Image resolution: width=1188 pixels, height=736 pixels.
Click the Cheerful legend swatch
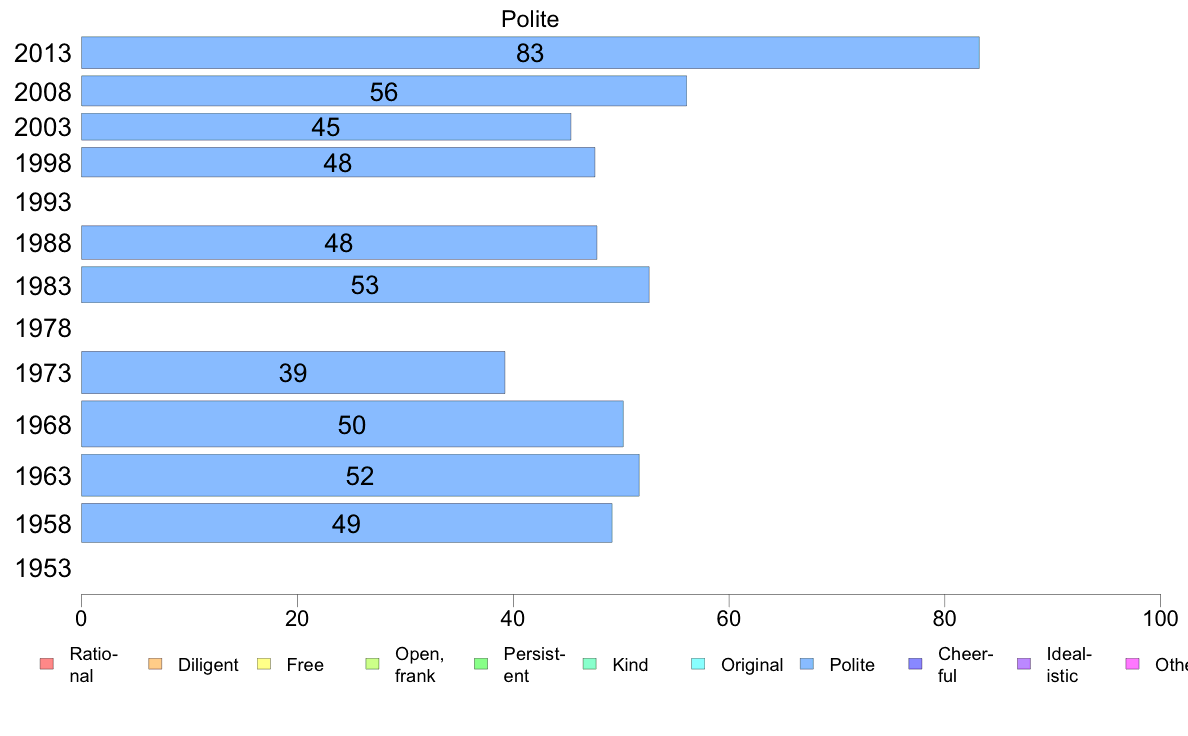[915, 664]
